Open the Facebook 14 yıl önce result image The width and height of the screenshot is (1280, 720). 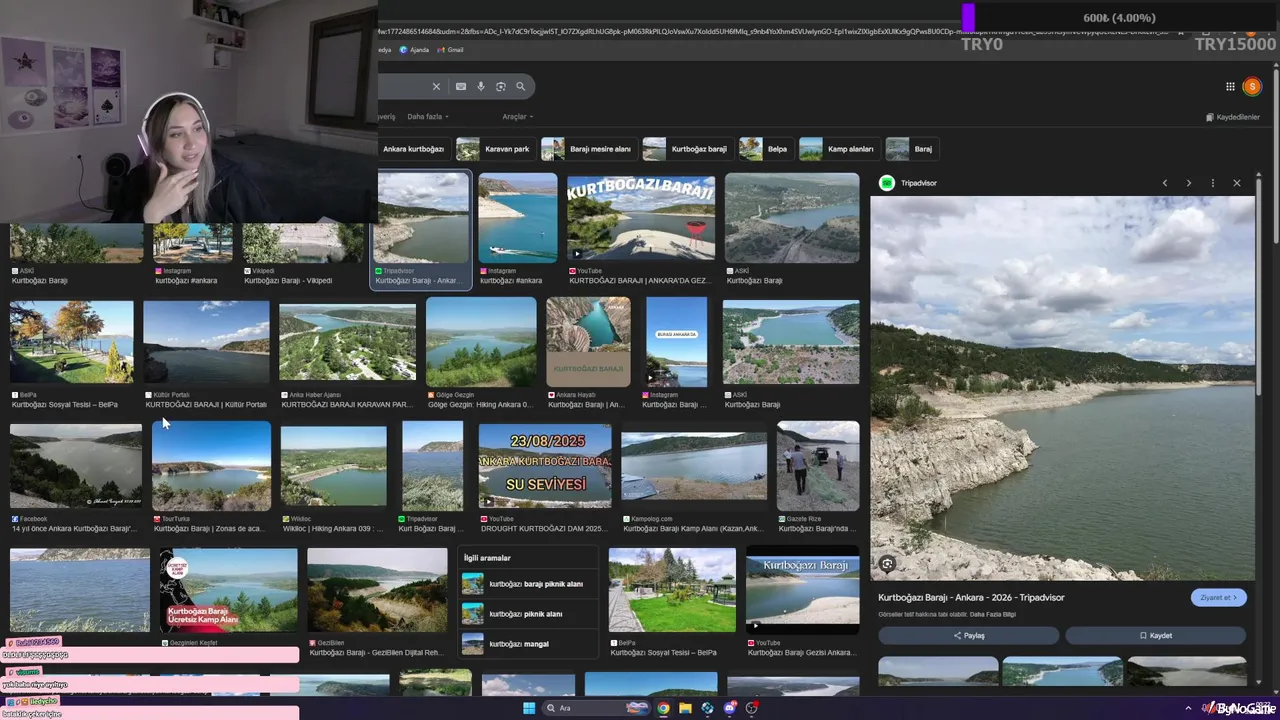pos(76,466)
